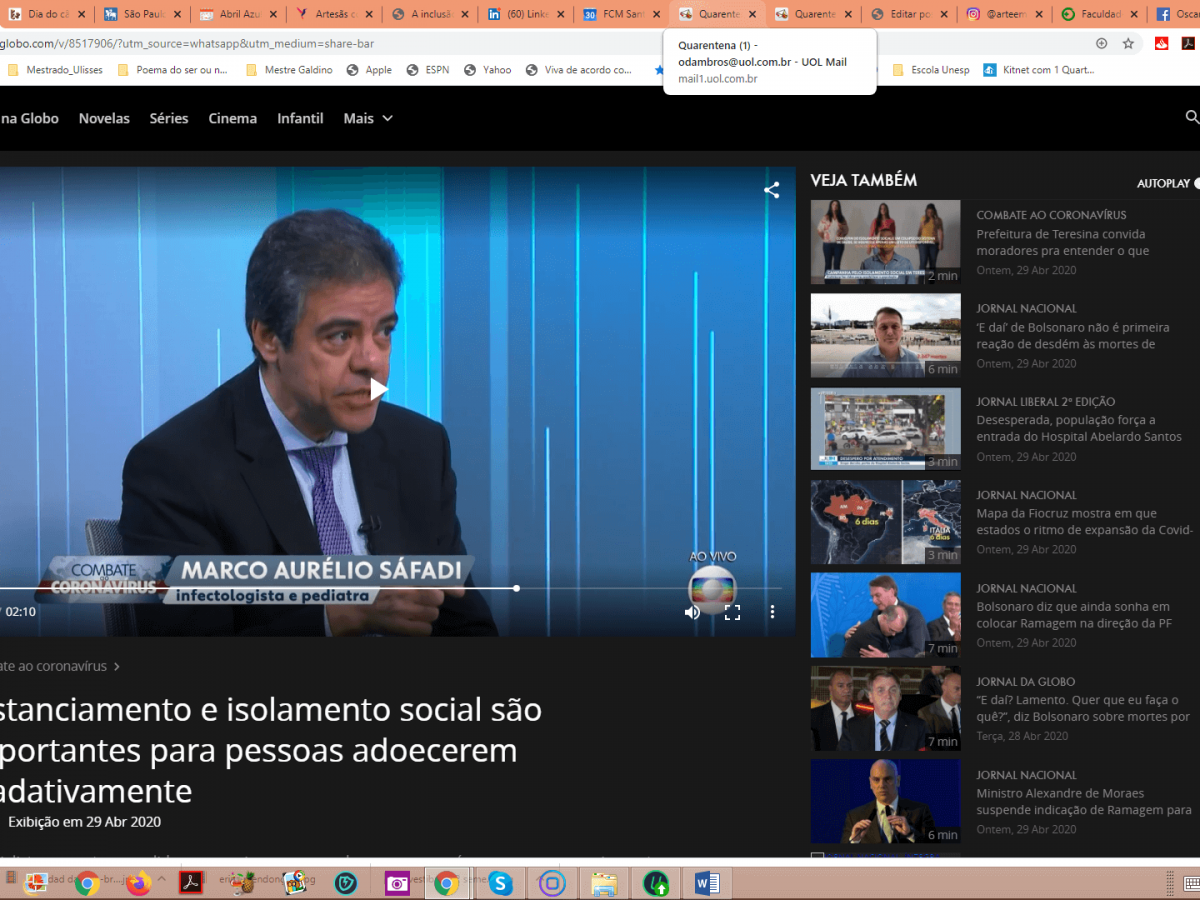The width and height of the screenshot is (1200, 900).
Task: Click the install plus icon in address bar
Action: coord(1101,43)
